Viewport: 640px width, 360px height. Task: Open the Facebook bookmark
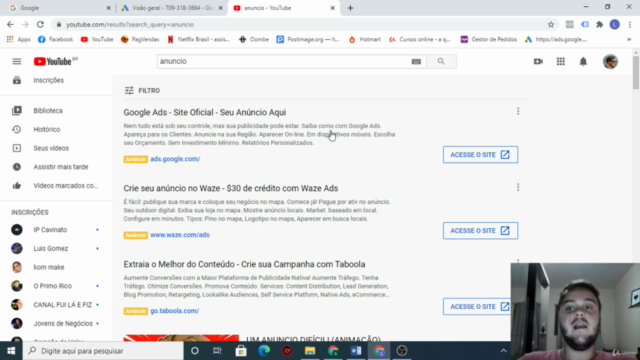[55, 40]
